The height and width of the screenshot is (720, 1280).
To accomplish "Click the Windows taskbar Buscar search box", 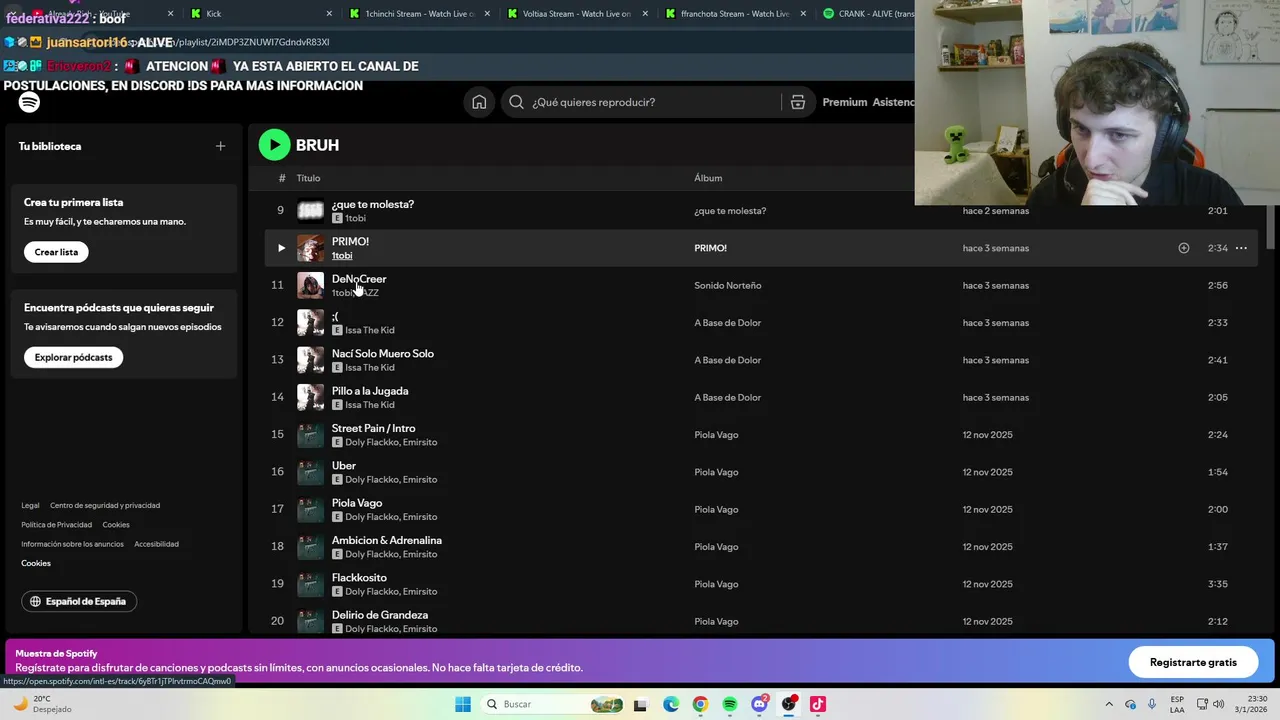I will point(552,704).
